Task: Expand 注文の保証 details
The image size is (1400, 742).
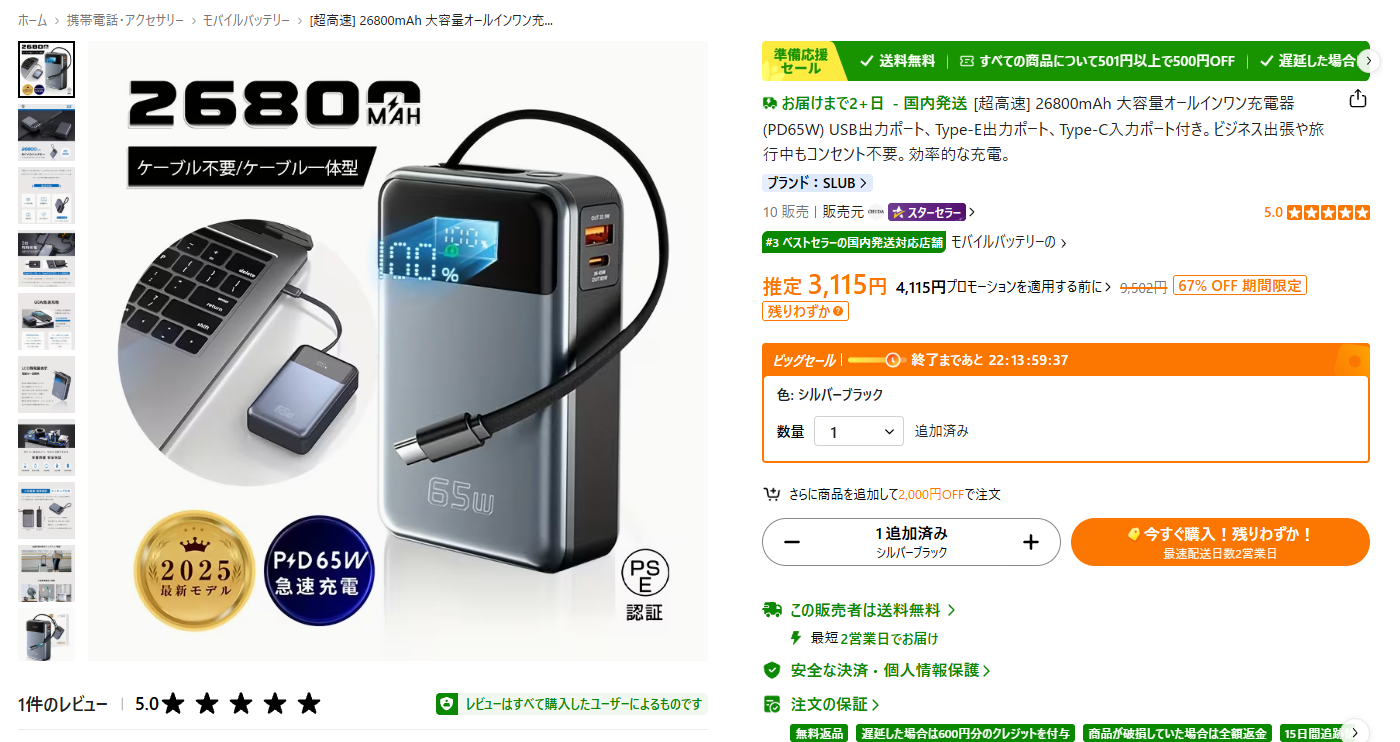Action: (835, 704)
